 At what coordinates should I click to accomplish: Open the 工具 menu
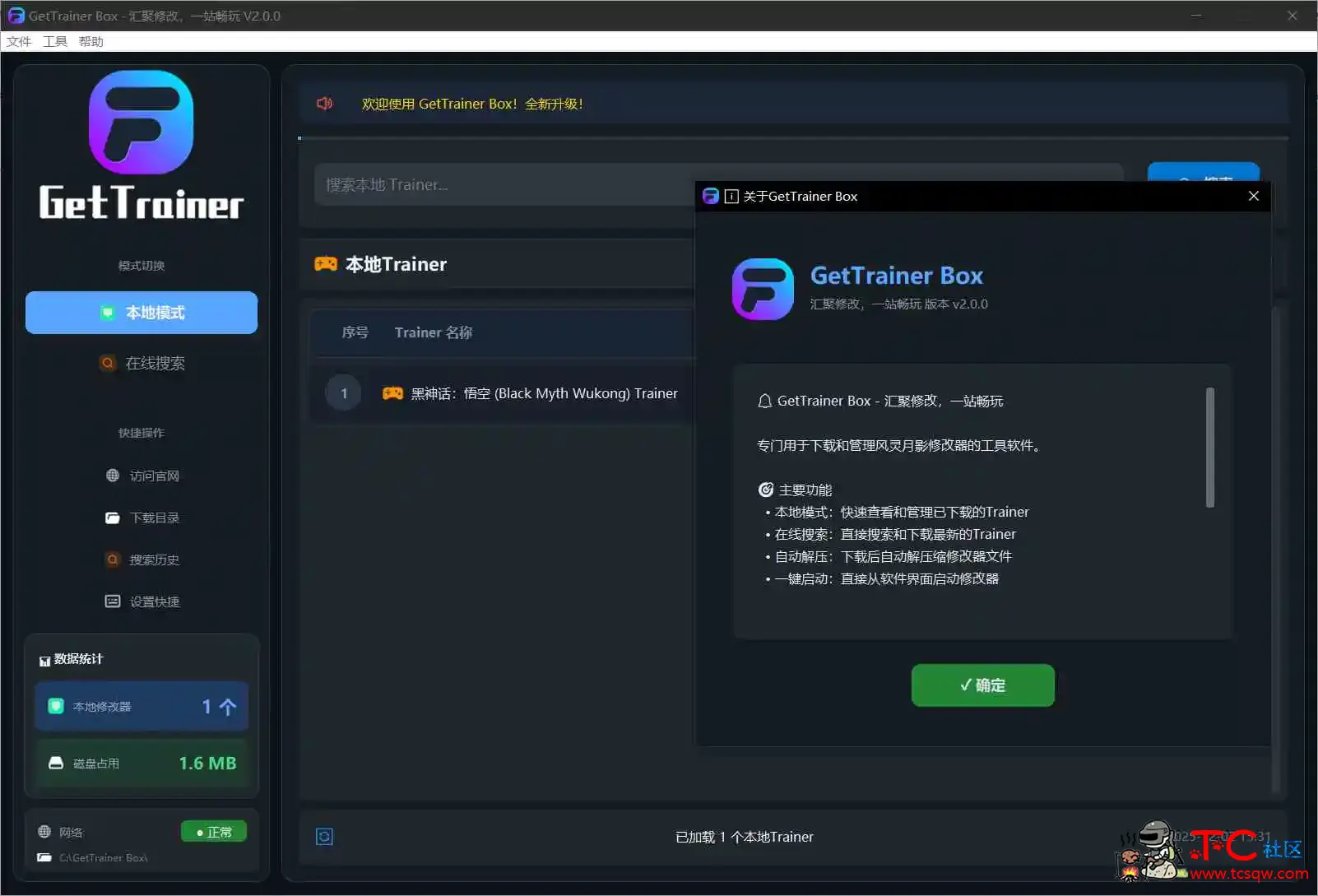point(54,41)
